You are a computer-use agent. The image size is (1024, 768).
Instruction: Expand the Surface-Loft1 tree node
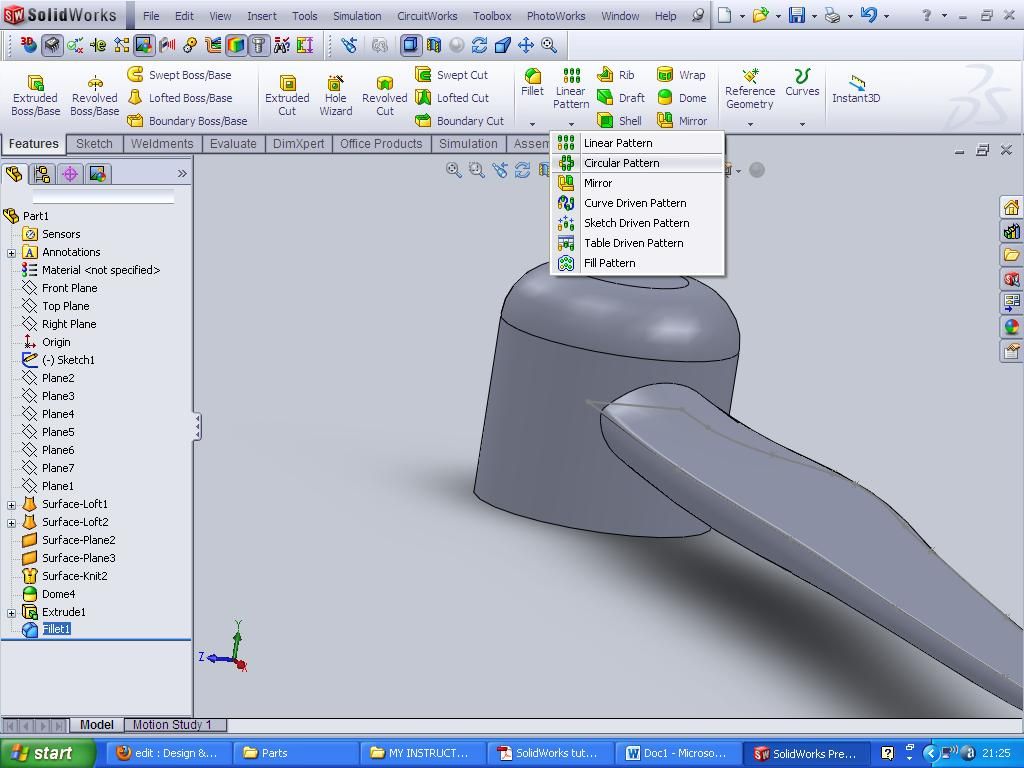pos(11,504)
